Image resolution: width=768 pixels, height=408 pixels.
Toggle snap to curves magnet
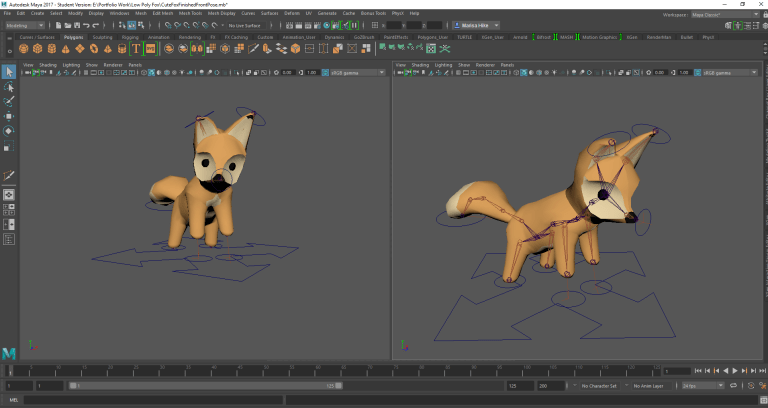(177, 25)
